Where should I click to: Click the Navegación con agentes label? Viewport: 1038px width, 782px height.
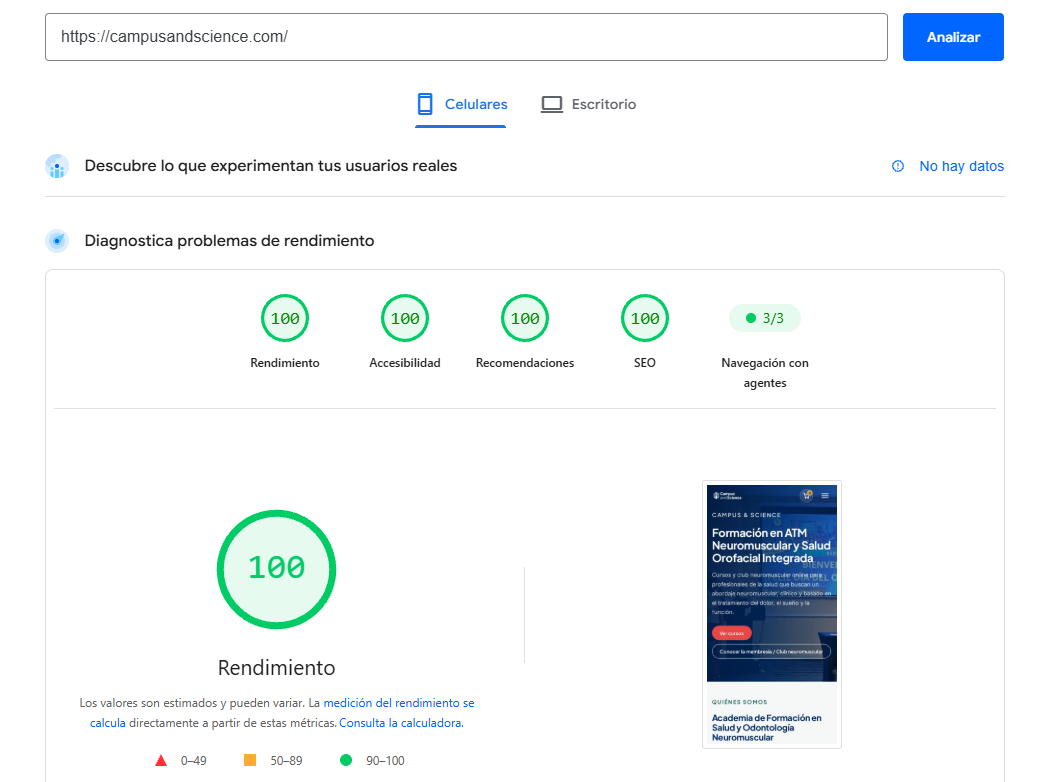(x=765, y=373)
